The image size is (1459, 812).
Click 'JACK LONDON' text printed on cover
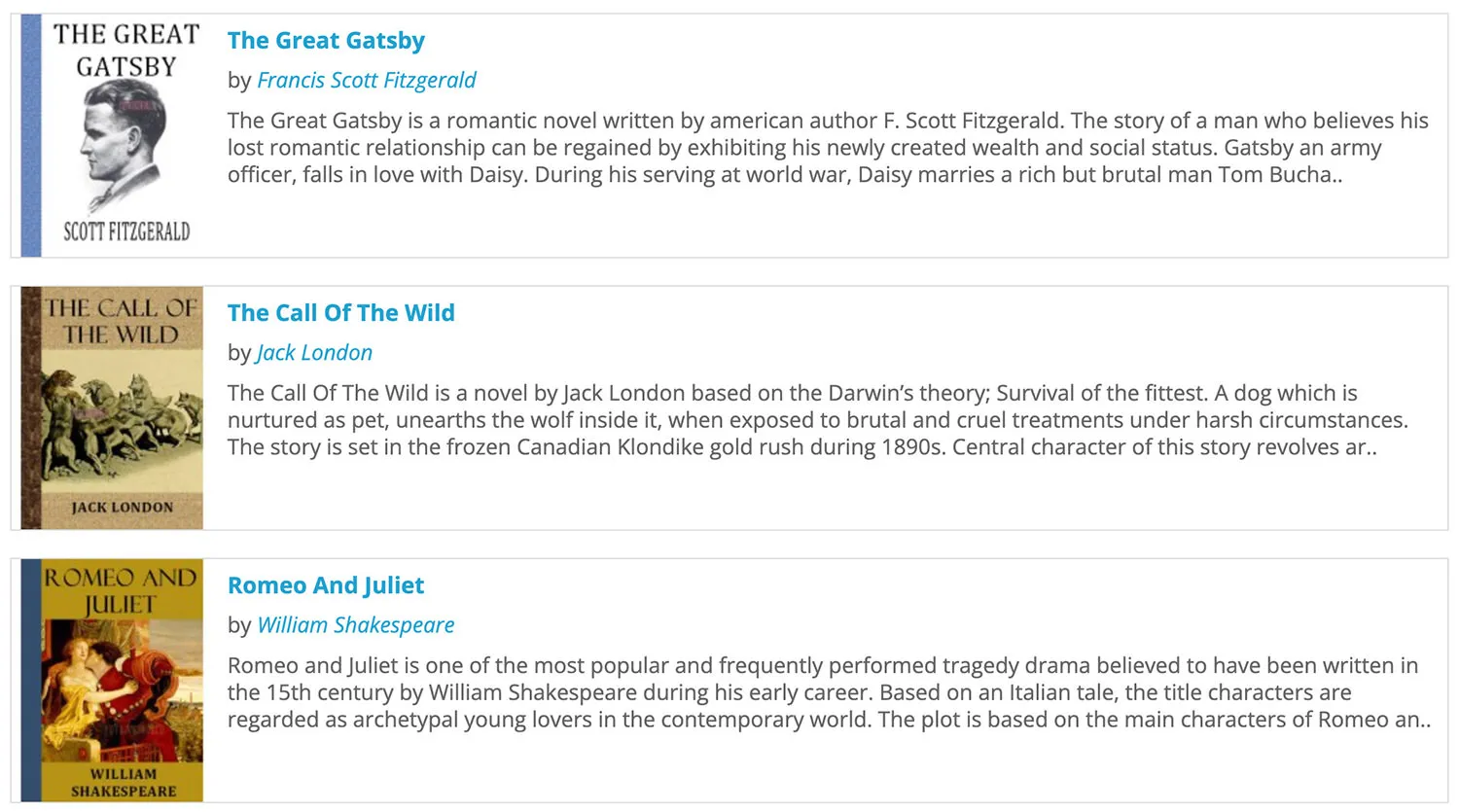click(x=122, y=507)
